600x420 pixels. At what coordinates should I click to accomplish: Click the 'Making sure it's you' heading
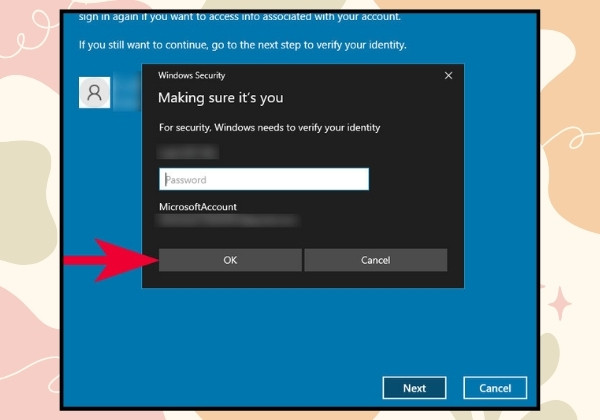pyautogui.click(x=221, y=98)
